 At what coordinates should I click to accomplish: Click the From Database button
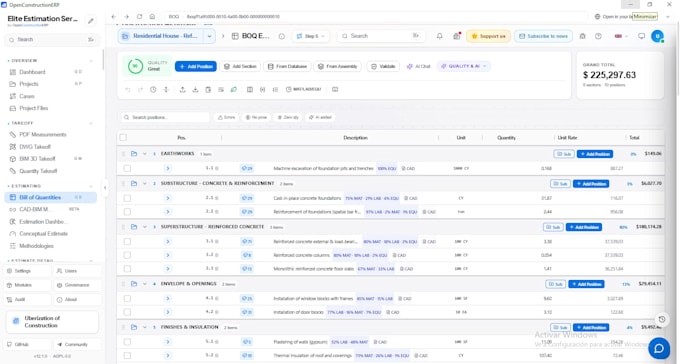pyautogui.click(x=287, y=66)
